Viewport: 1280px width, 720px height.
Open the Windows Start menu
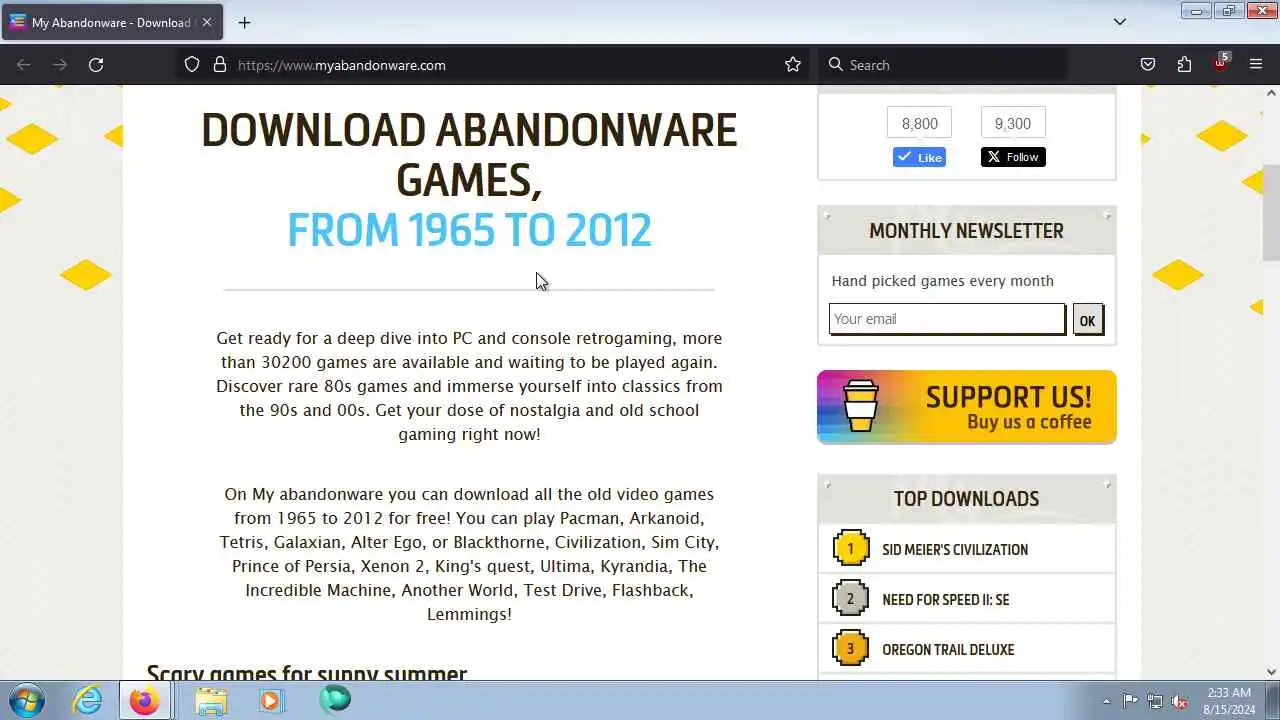click(26, 701)
